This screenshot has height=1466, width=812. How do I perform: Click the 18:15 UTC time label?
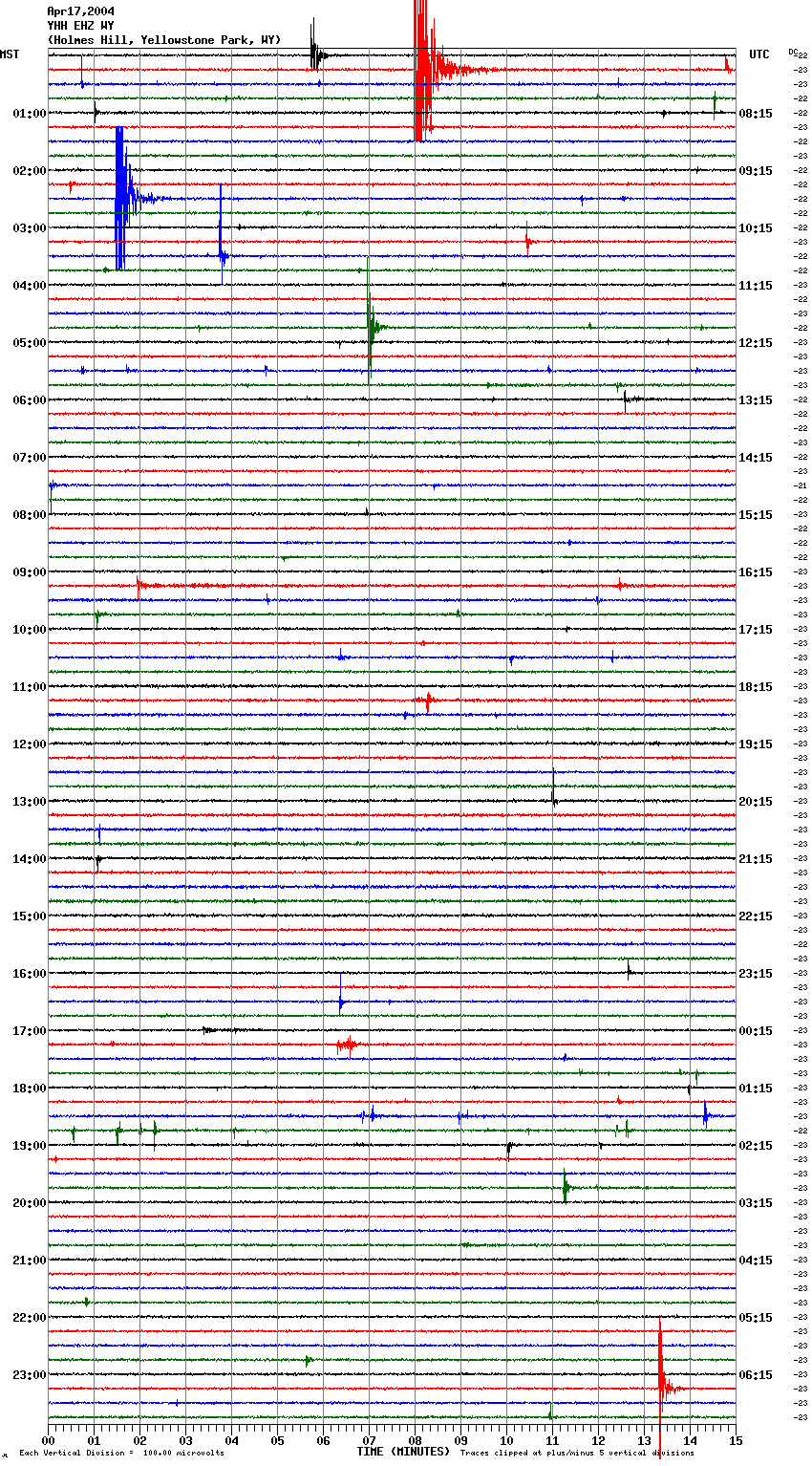point(756,687)
